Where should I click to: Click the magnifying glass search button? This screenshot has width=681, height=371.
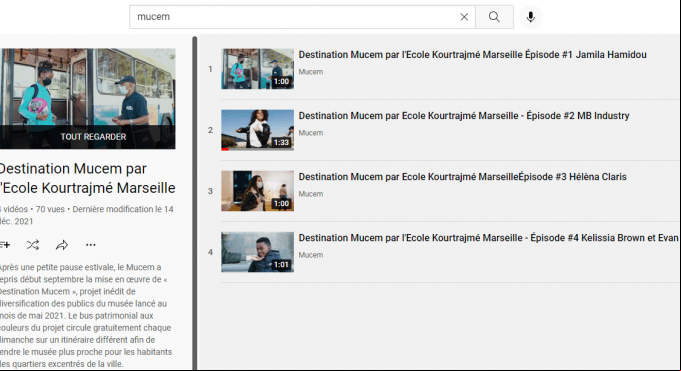coord(494,17)
